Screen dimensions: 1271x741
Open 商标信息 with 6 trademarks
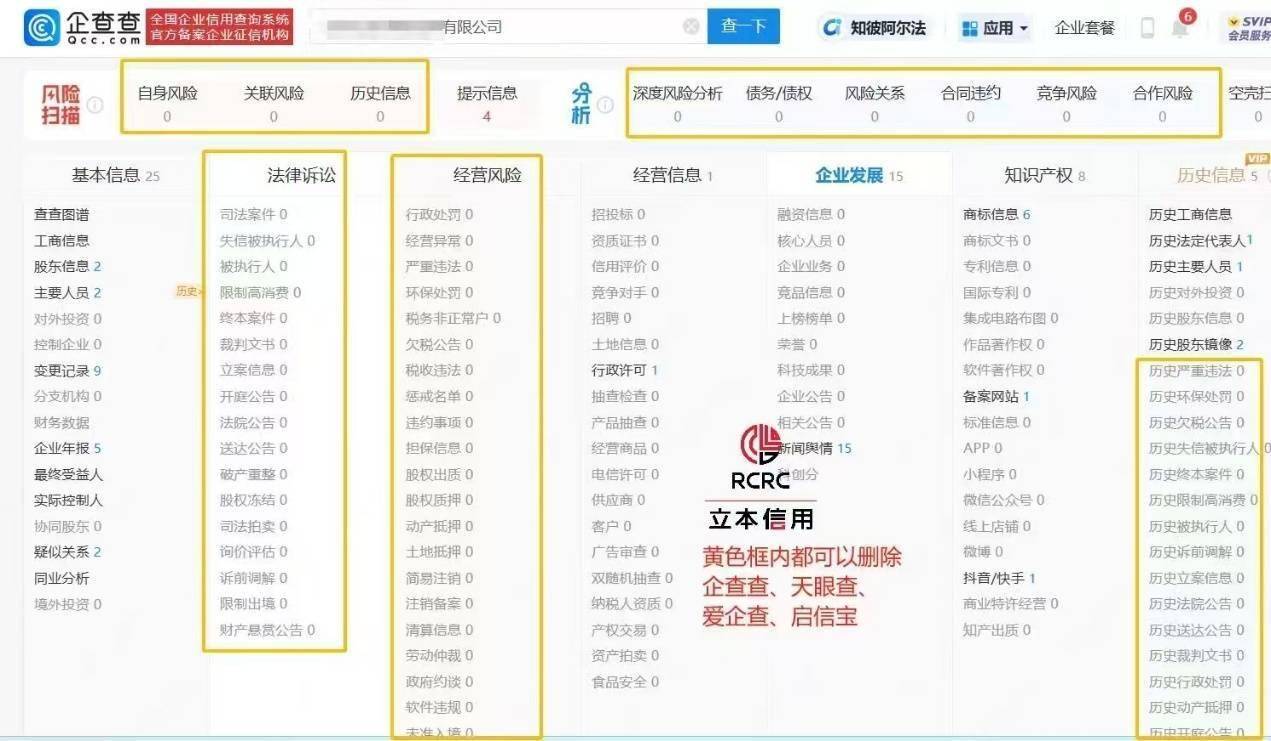[996, 214]
